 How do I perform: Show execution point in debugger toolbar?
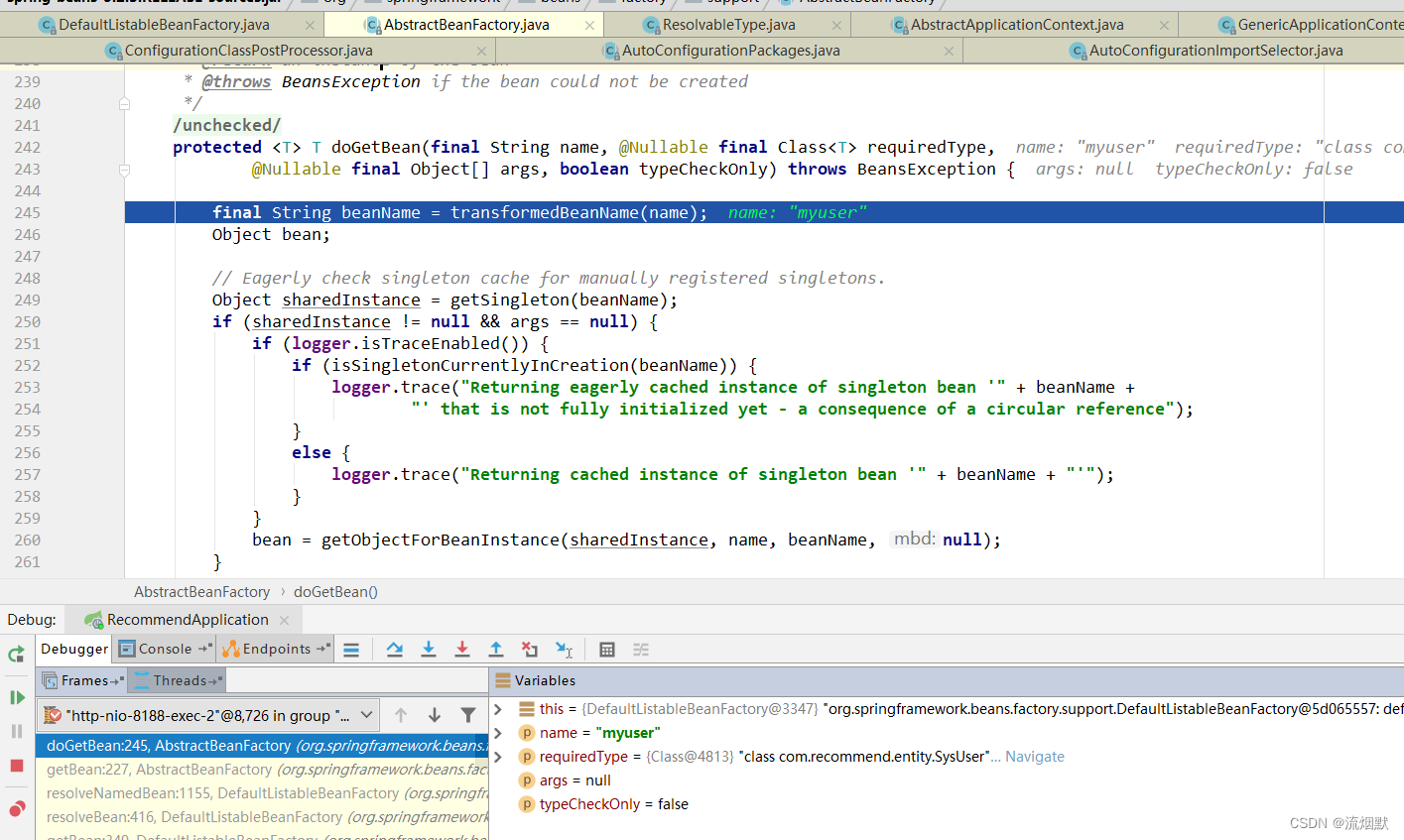[x=351, y=650]
